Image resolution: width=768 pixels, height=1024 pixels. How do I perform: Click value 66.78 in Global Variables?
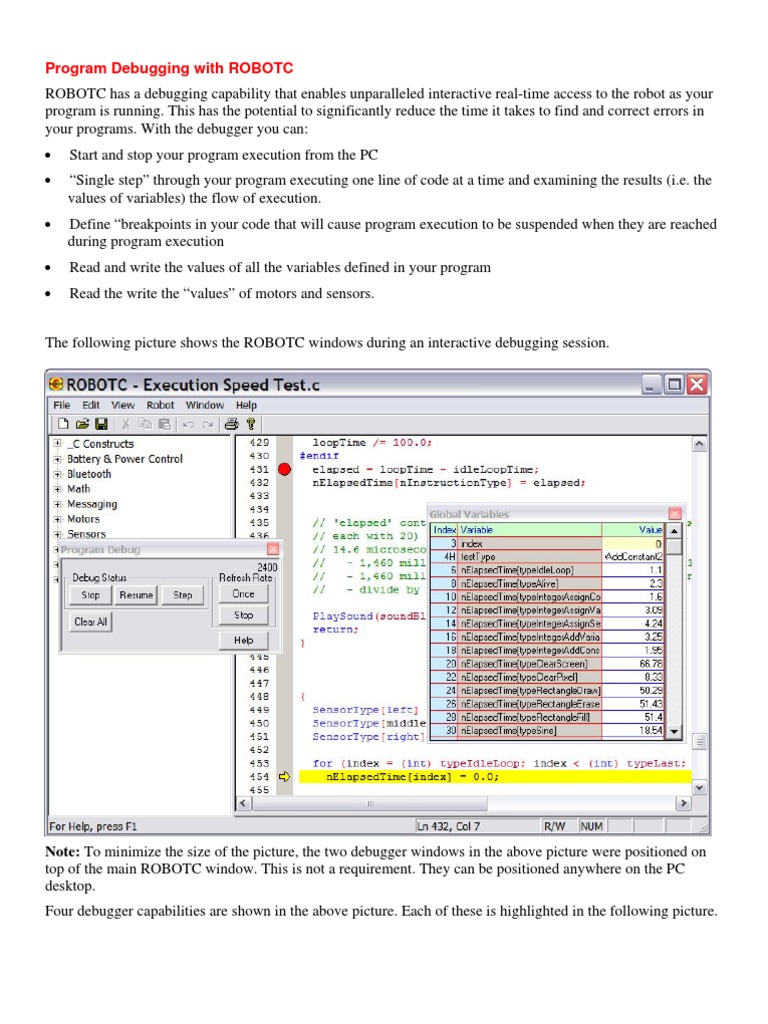coord(650,664)
